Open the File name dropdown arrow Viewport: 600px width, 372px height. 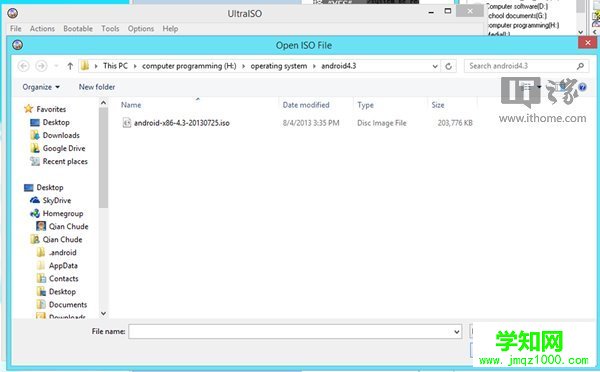click(457, 331)
